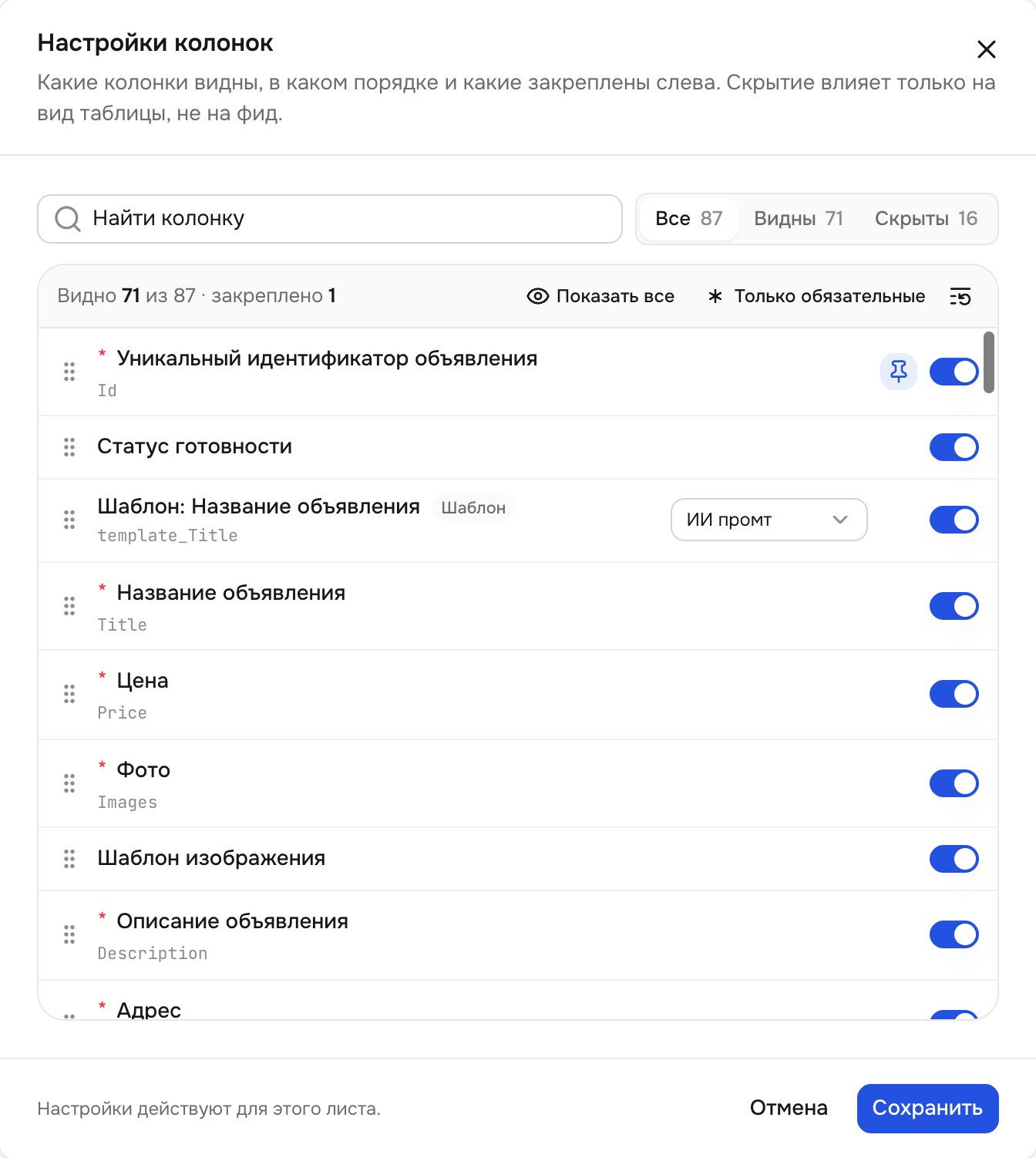Click Только обязательные button

(x=816, y=296)
